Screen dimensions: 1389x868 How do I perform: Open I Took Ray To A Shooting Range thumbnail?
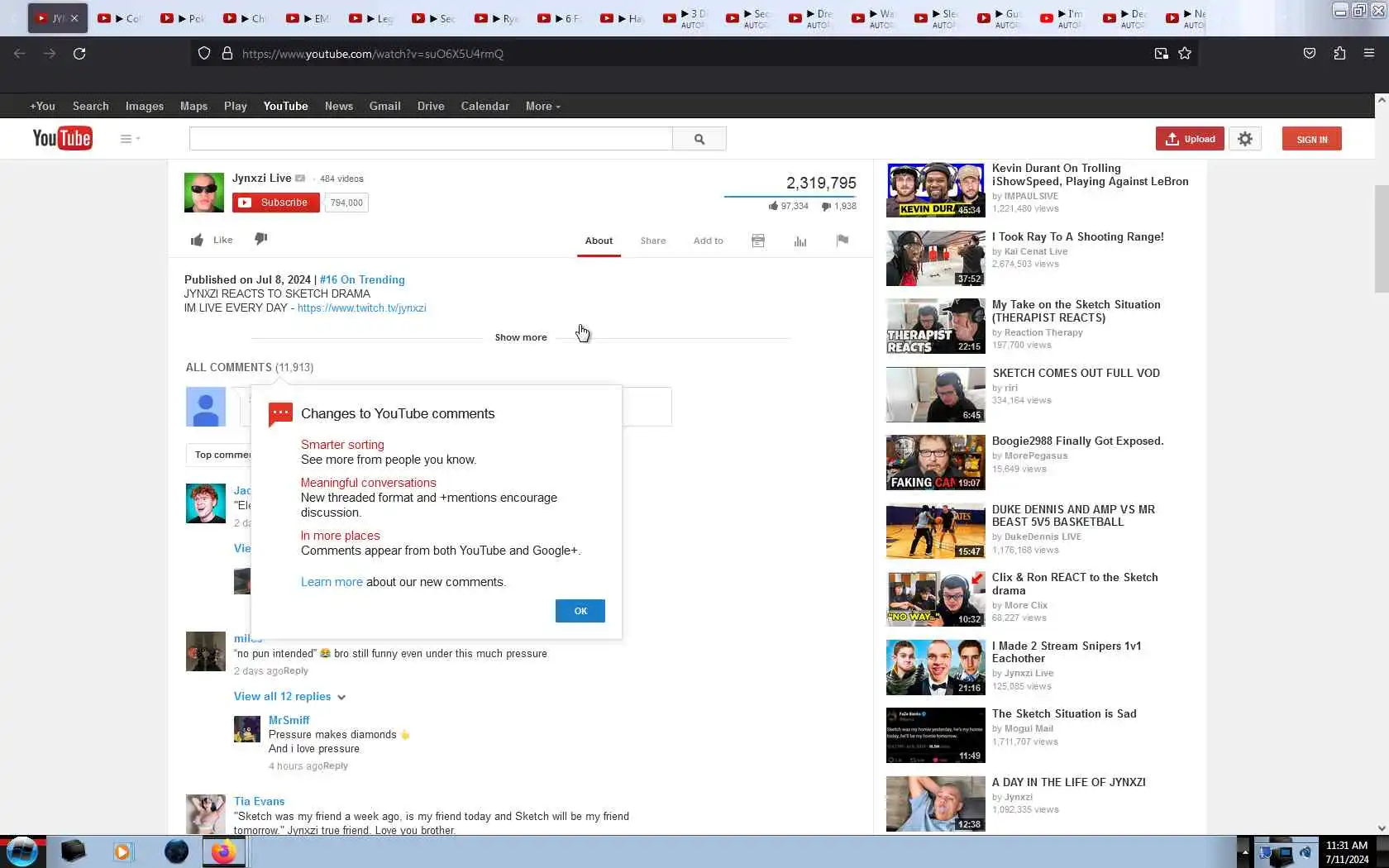tap(936, 259)
